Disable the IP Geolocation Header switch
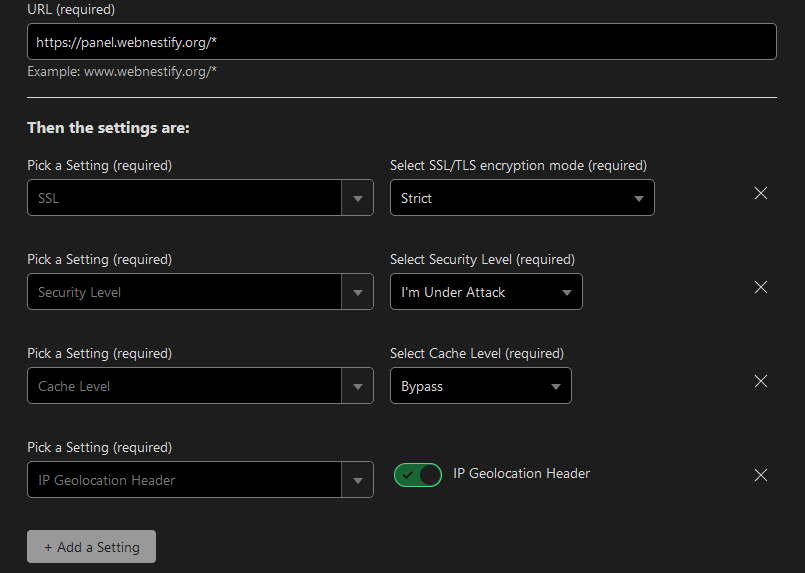Screen dimensions: 805x573 418,475
